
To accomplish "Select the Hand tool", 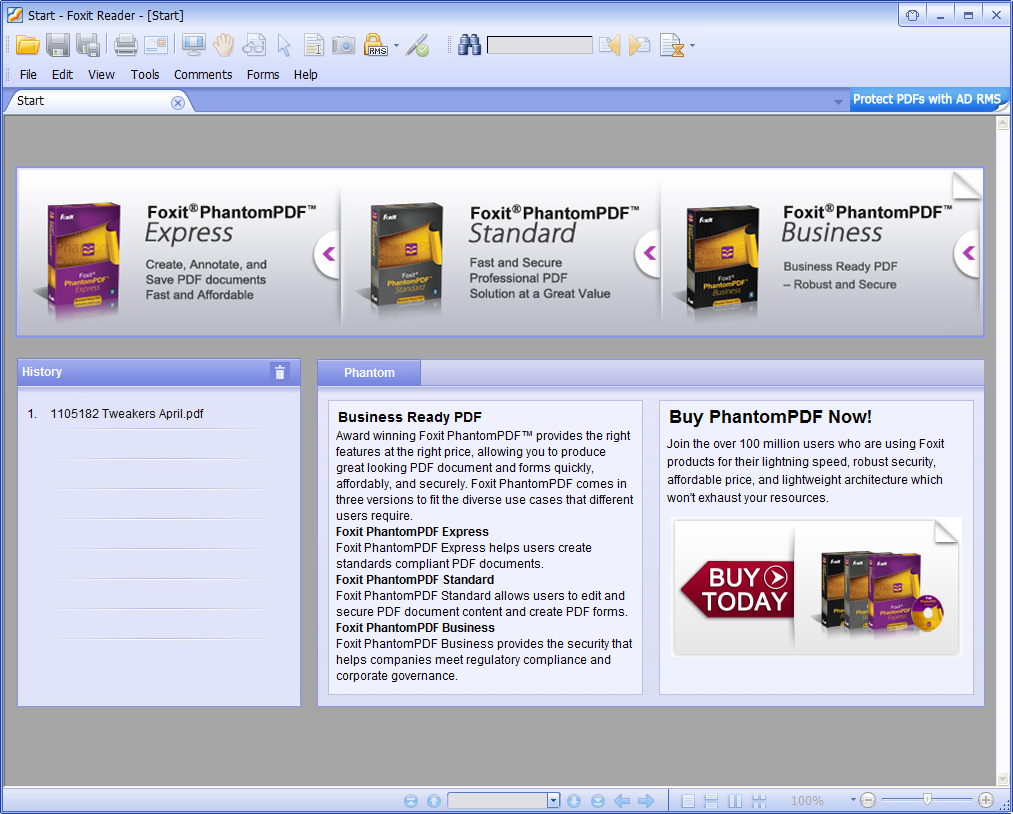I will click(224, 45).
